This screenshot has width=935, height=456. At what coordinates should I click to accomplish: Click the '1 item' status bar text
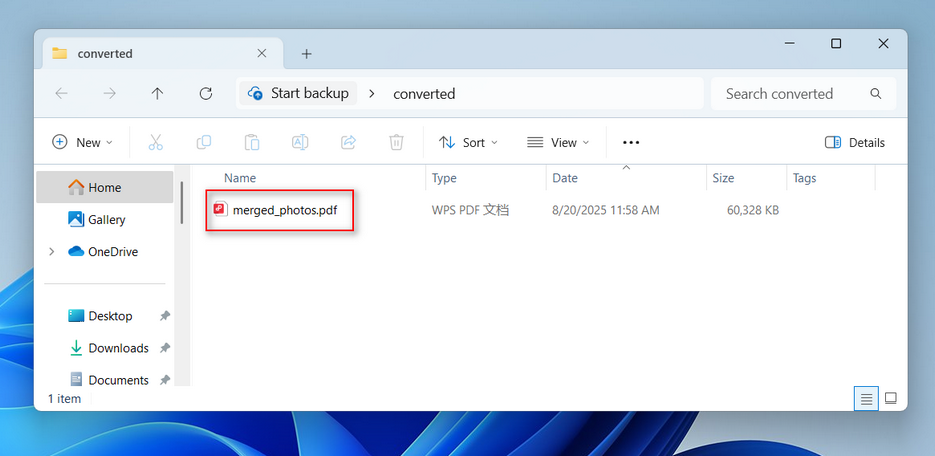point(64,399)
